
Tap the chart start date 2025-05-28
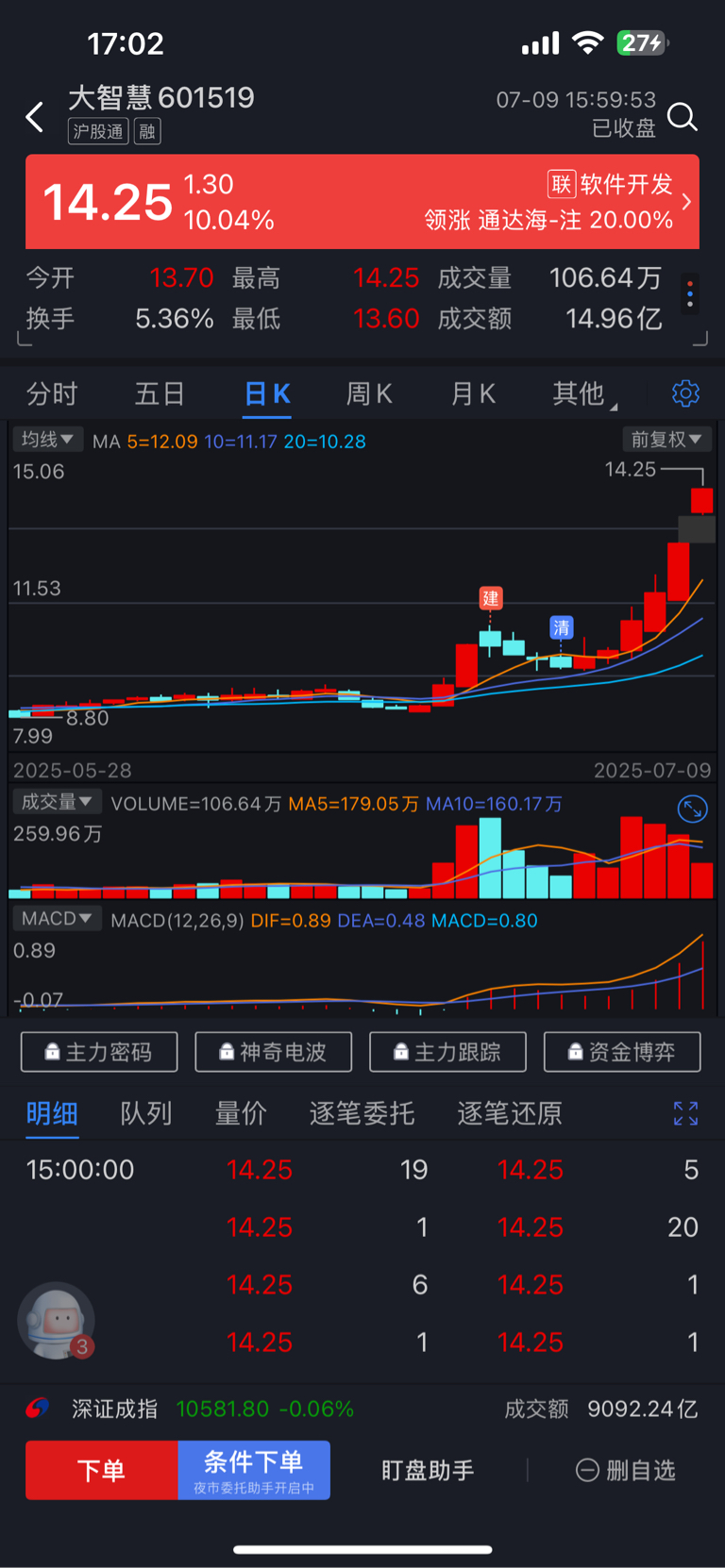(73, 770)
